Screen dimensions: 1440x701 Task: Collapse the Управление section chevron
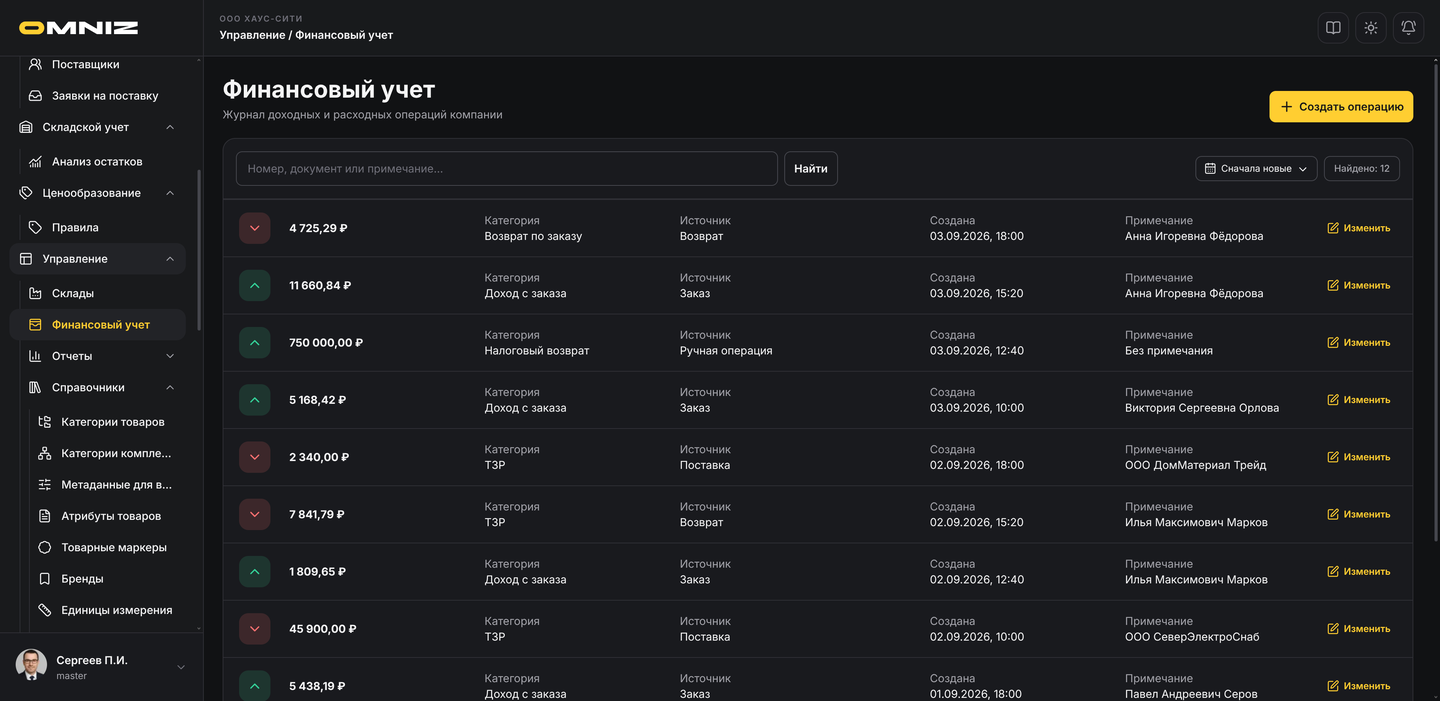[170, 259]
